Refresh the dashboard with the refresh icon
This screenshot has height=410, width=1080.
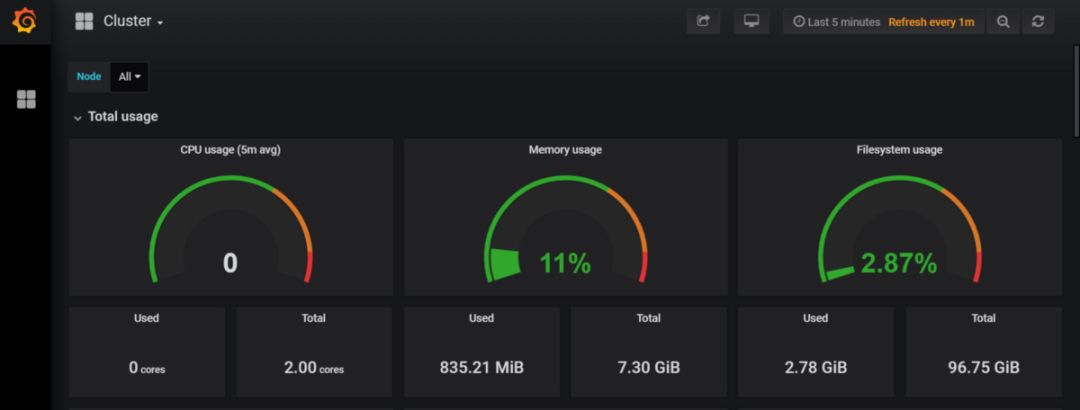[x=1037, y=21]
